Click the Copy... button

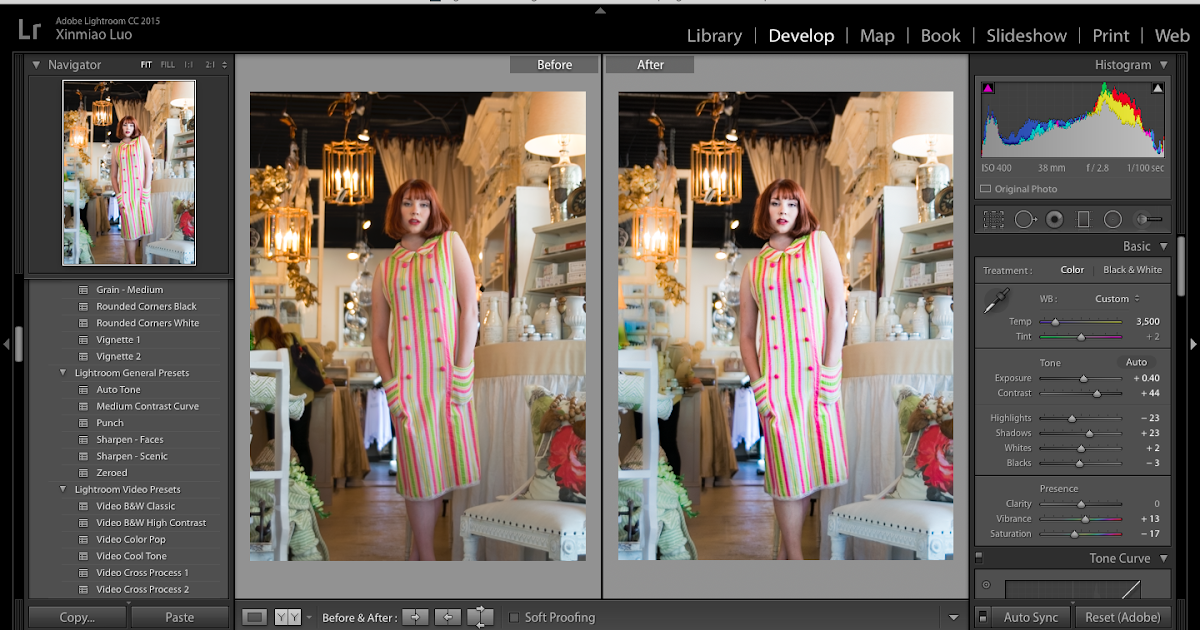76,617
